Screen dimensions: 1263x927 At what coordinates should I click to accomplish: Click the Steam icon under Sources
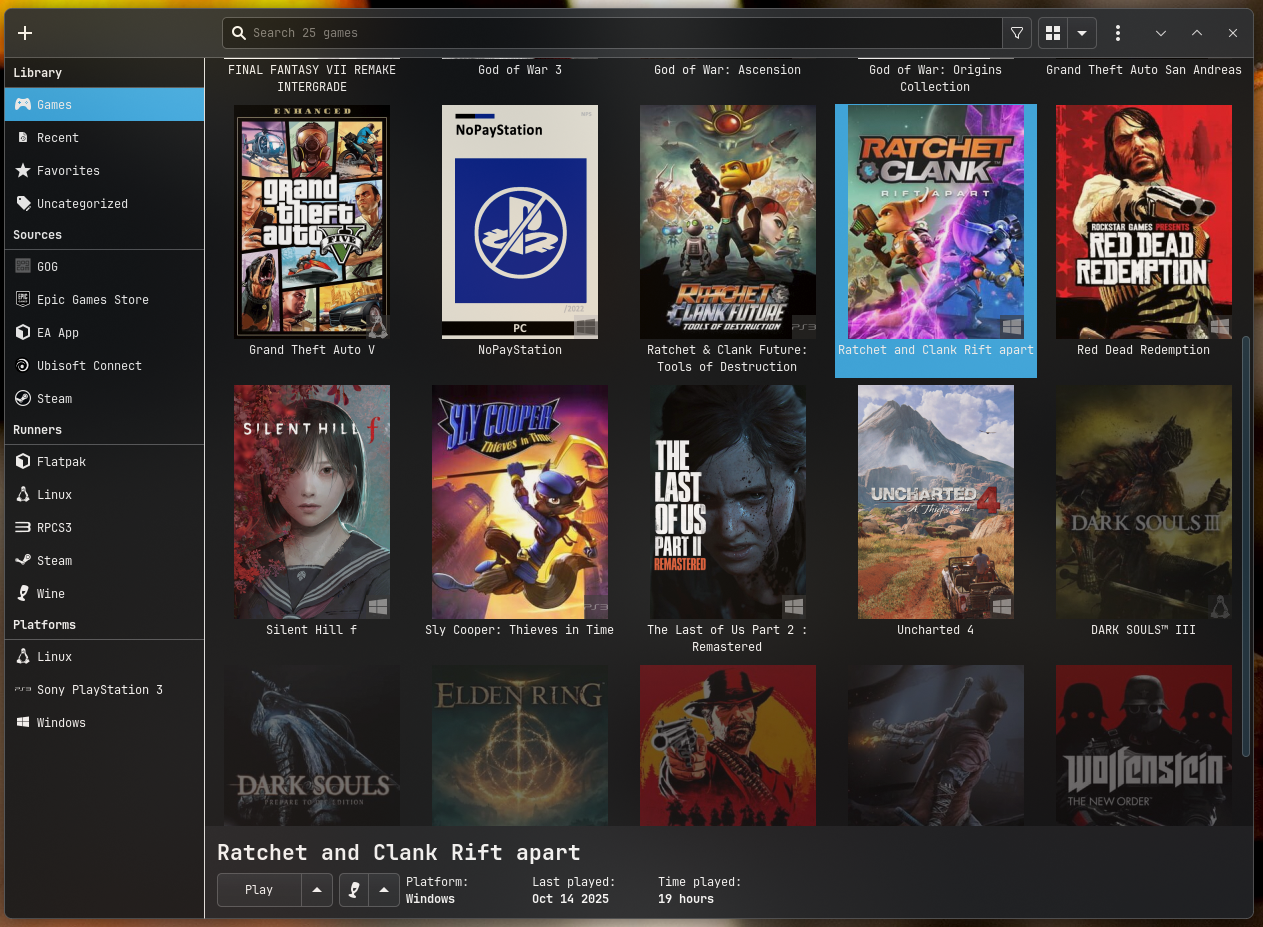[x=23, y=398]
